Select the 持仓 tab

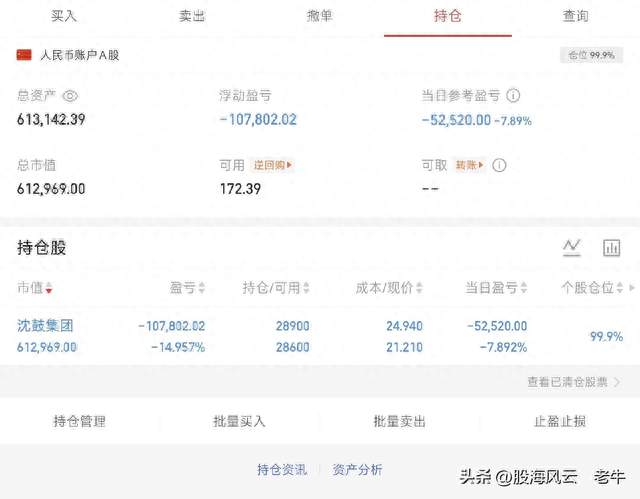[x=448, y=16]
